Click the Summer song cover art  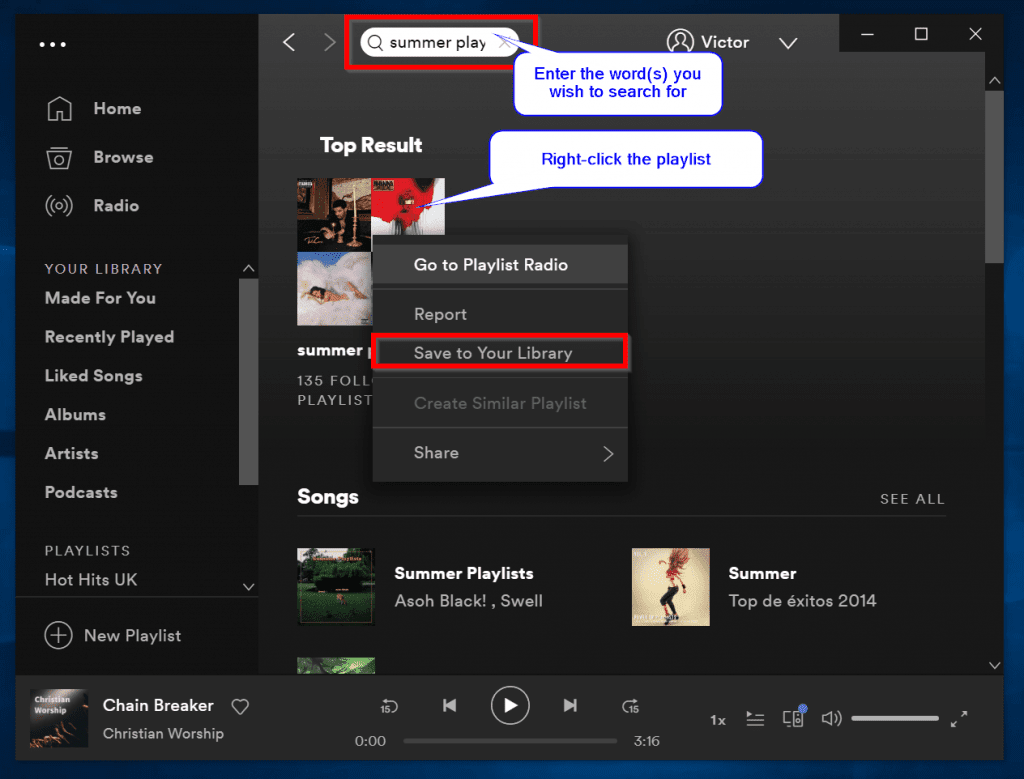[670, 586]
